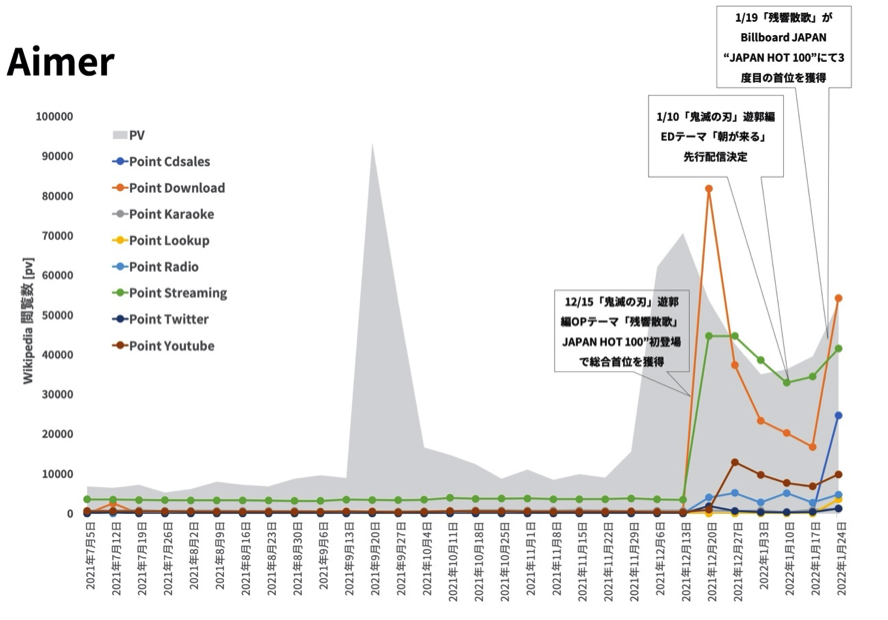Click the green Point Streaming legend marker

tap(119, 293)
